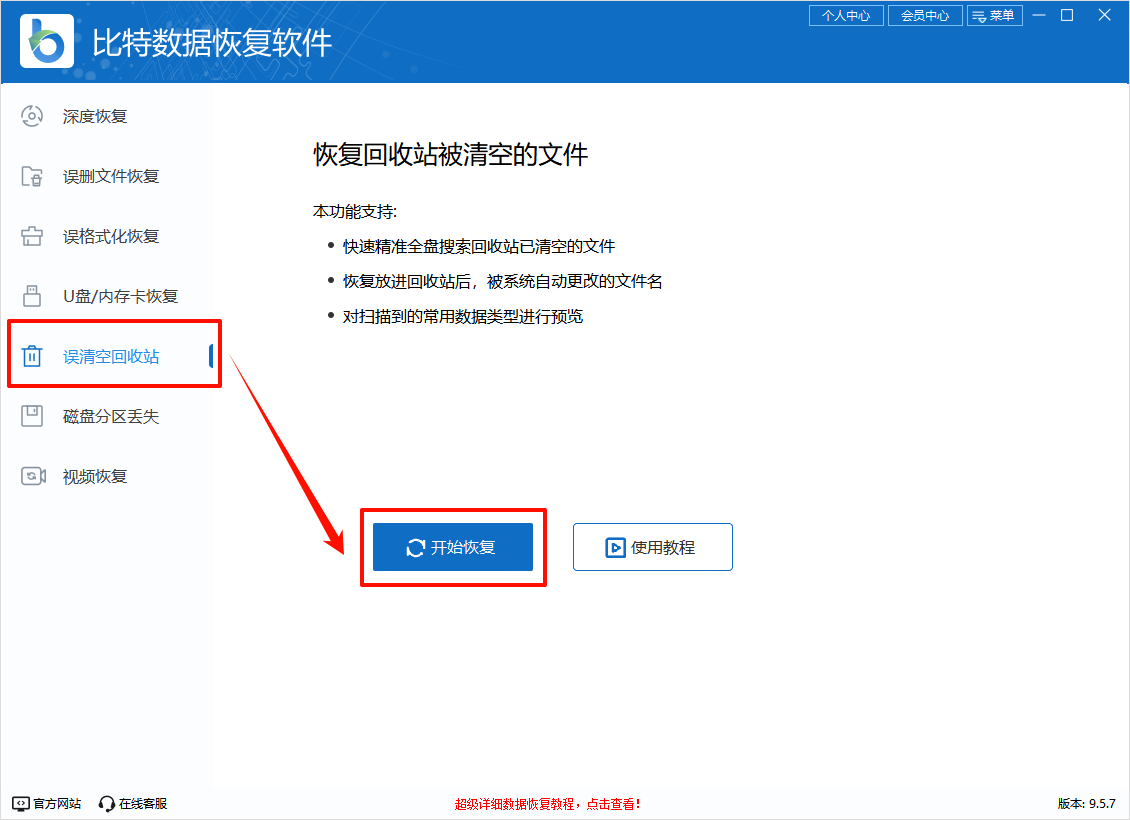1130x820 pixels.
Task: Start recovery with 开始恢复 button
Action: coord(453,547)
